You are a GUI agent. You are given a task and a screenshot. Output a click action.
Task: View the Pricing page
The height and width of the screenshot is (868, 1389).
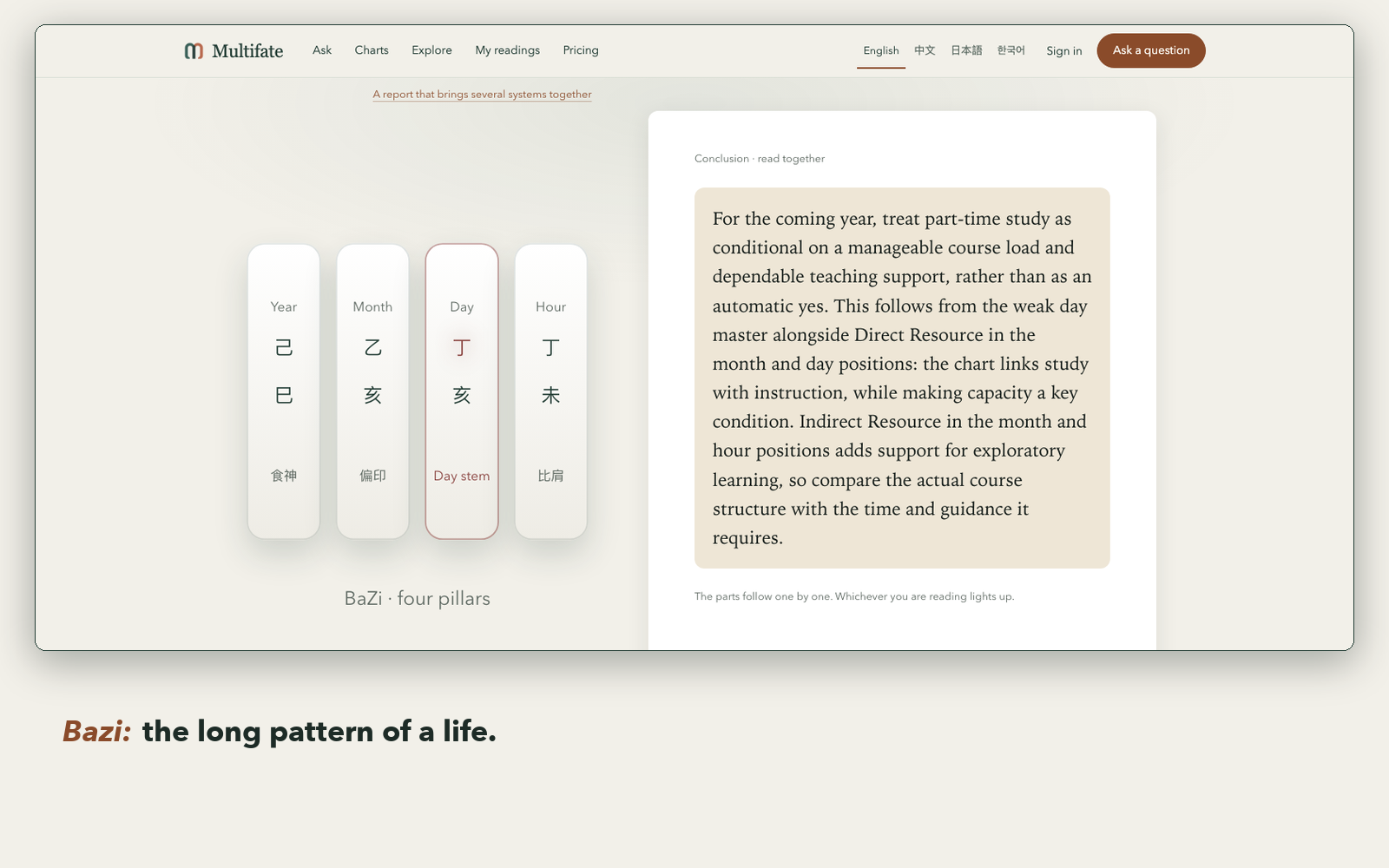click(x=581, y=50)
